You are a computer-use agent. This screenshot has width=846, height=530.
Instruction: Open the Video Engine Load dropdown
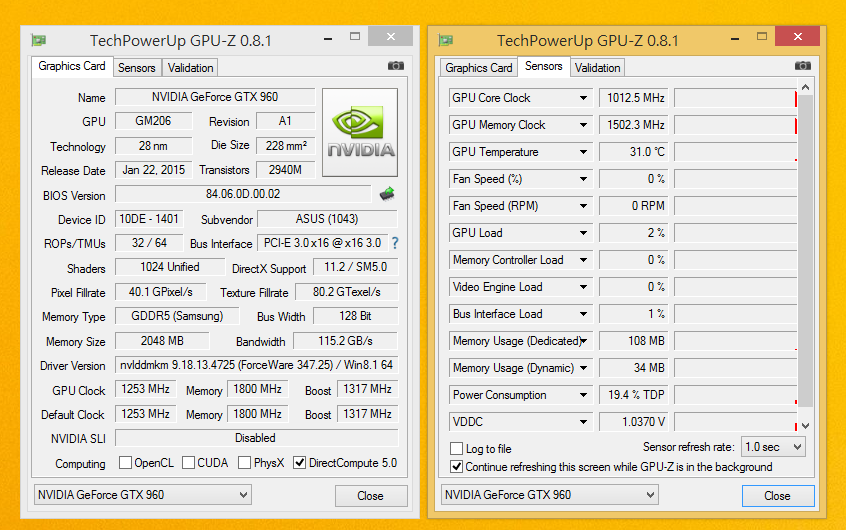(583, 287)
